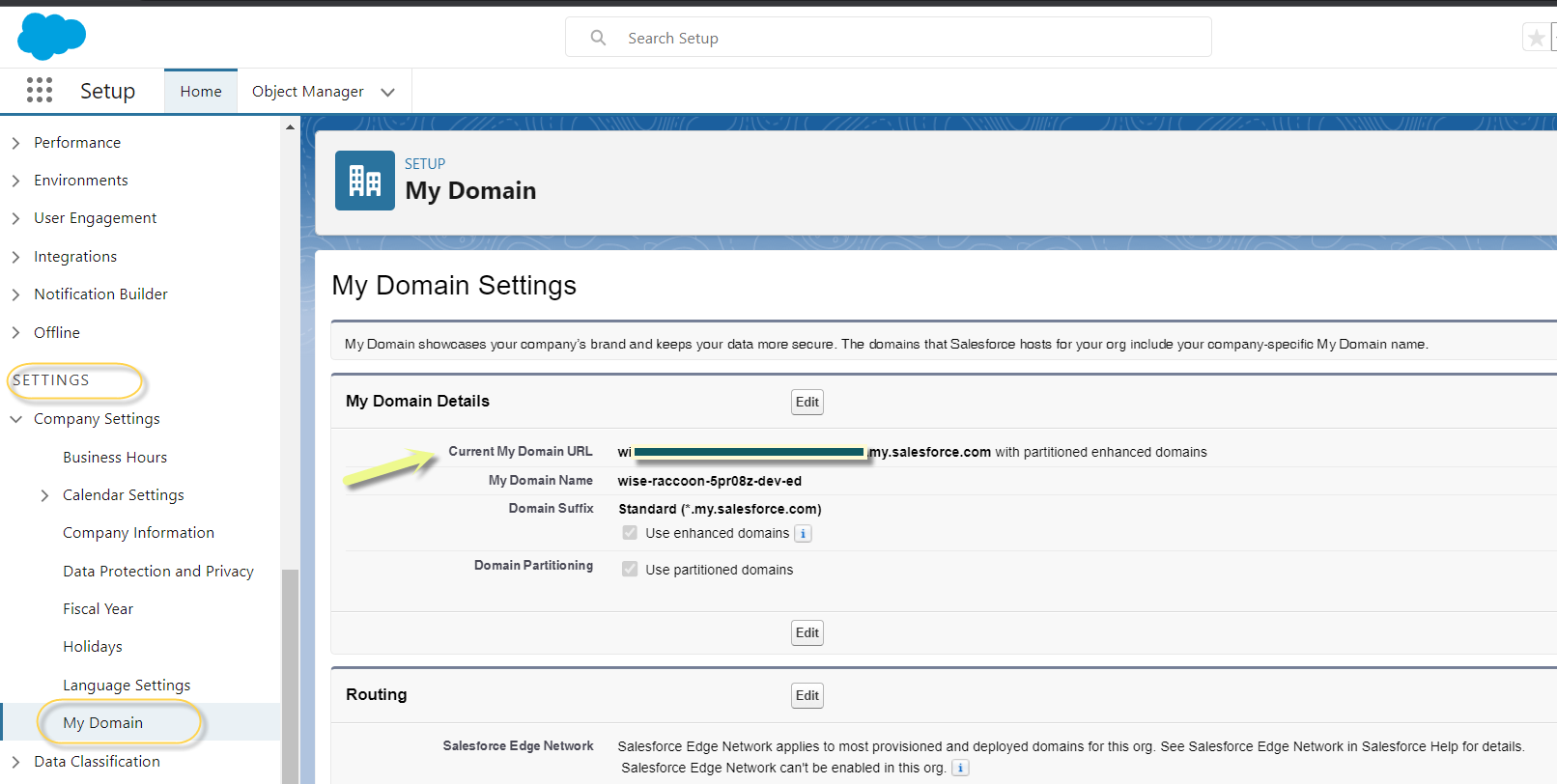
Task: Click the sidebar vertical scrollbar thumb
Action: click(290, 677)
